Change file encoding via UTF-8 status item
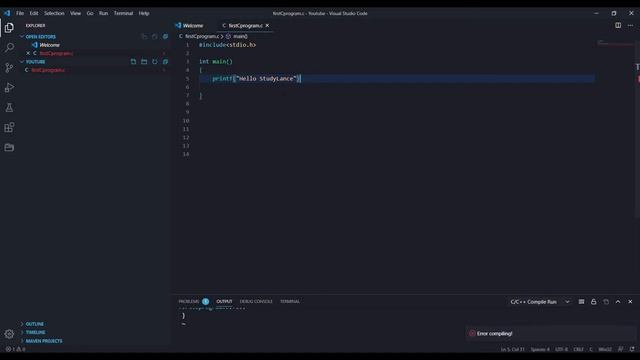 pyautogui.click(x=561, y=349)
